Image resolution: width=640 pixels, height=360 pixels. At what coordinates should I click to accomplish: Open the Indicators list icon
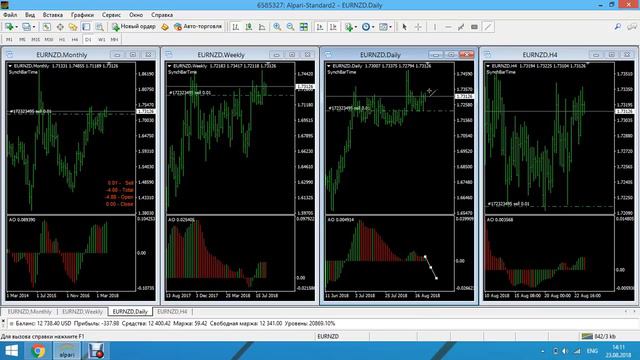(348, 27)
